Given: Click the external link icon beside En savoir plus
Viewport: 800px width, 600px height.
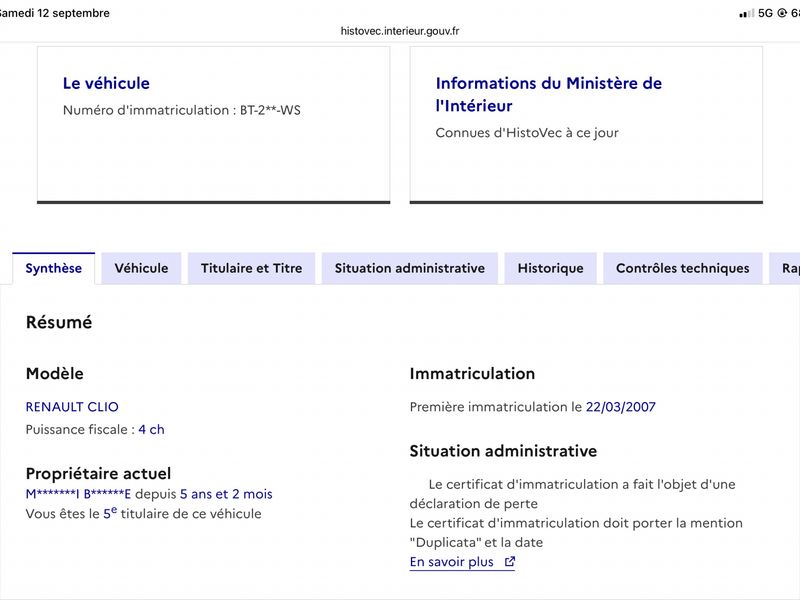Looking at the screenshot, I should click(x=509, y=562).
